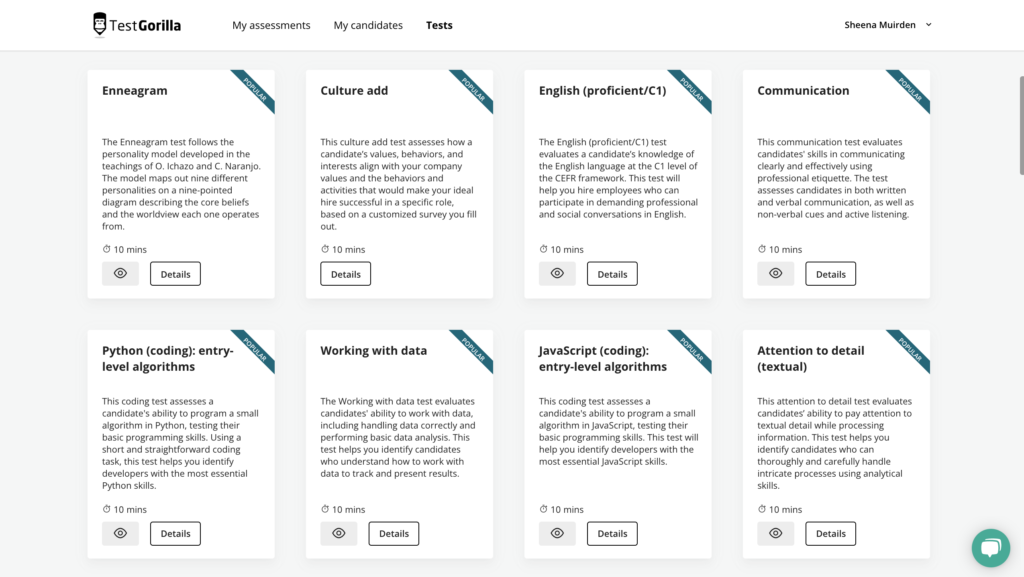Preview the Python entry-level algorithms test
This screenshot has width=1024, height=577.
click(x=120, y=533)
